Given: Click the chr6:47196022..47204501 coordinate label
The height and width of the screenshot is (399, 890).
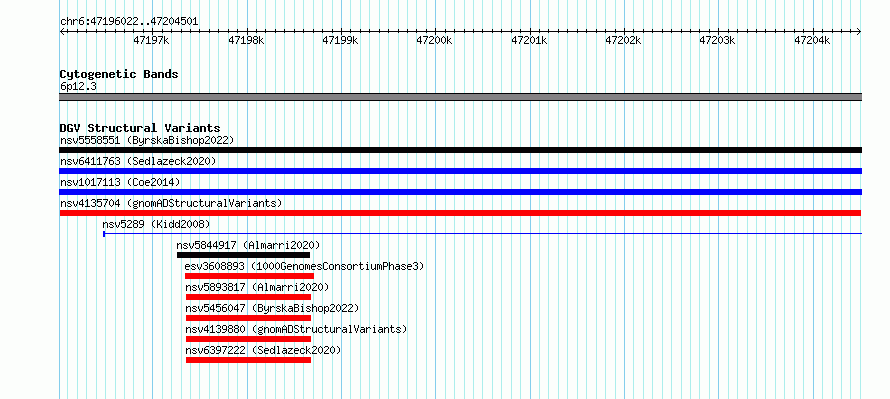Looking at the screenshot, I should click(x=129, y=22).
